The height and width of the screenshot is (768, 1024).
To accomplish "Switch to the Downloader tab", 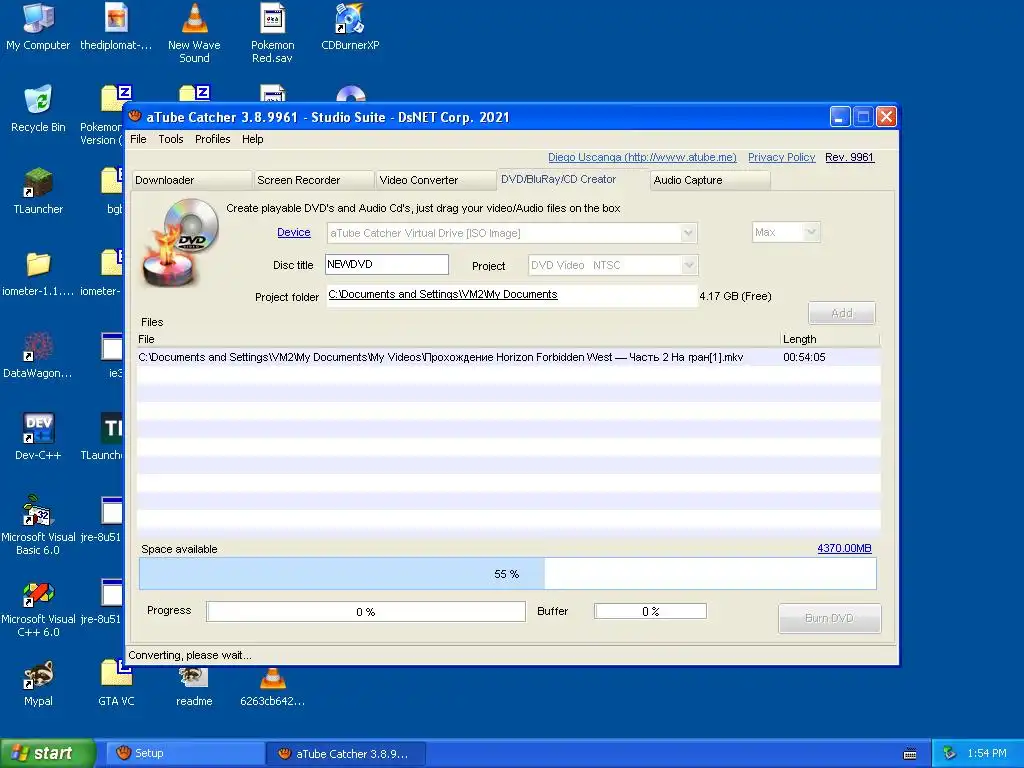I will pyautogui.click(x=191, y=180).
